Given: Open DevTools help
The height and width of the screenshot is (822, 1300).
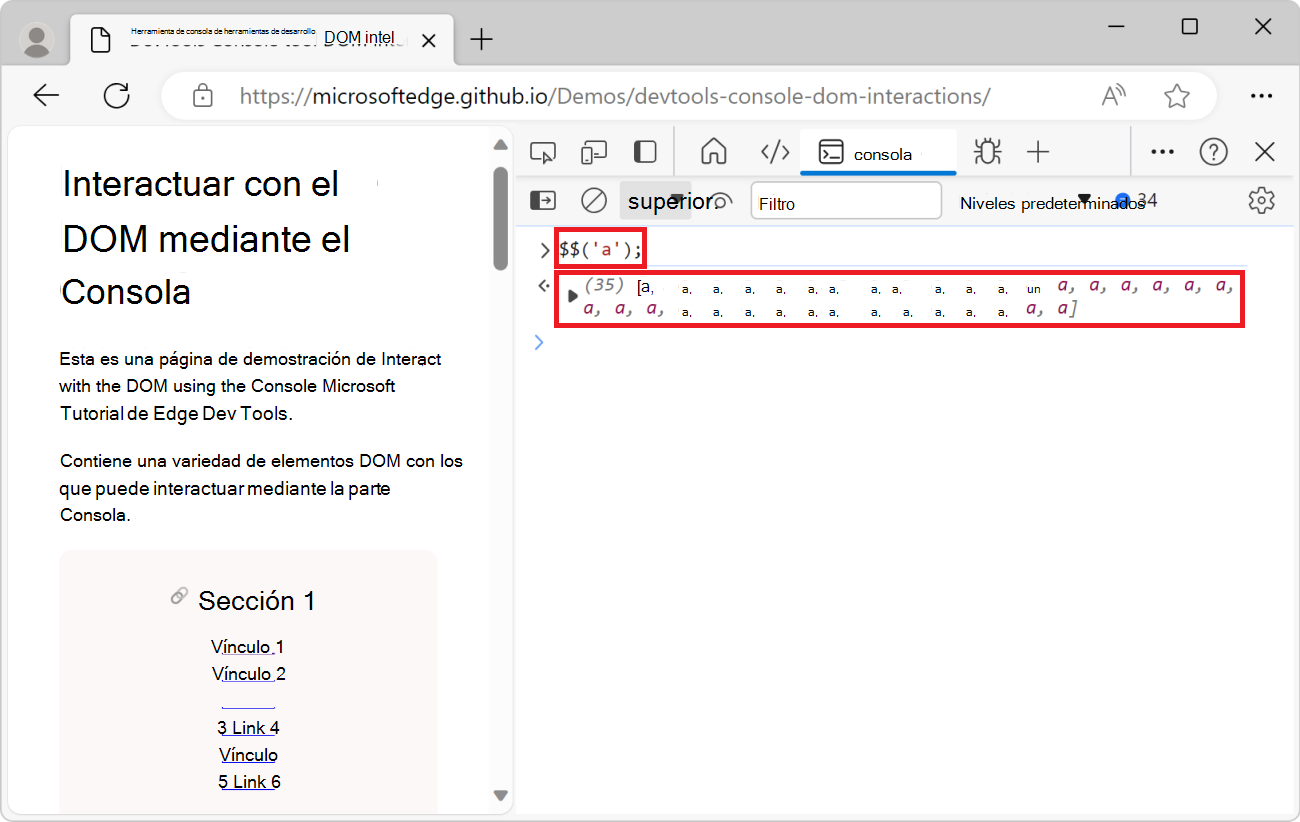Looking at the screenshot, I should click(1213, 151).
